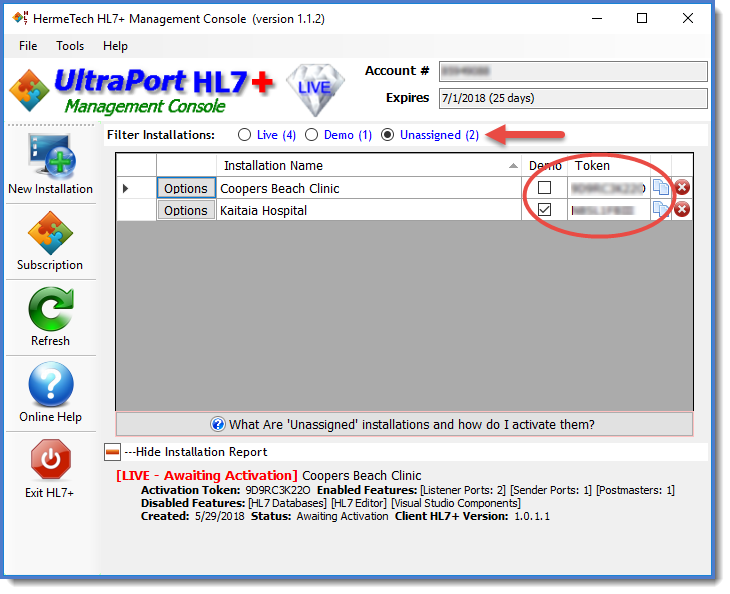The width and height of the screenshot is (730, 594).
Task: Click the Expires date field
Action: 573,98
